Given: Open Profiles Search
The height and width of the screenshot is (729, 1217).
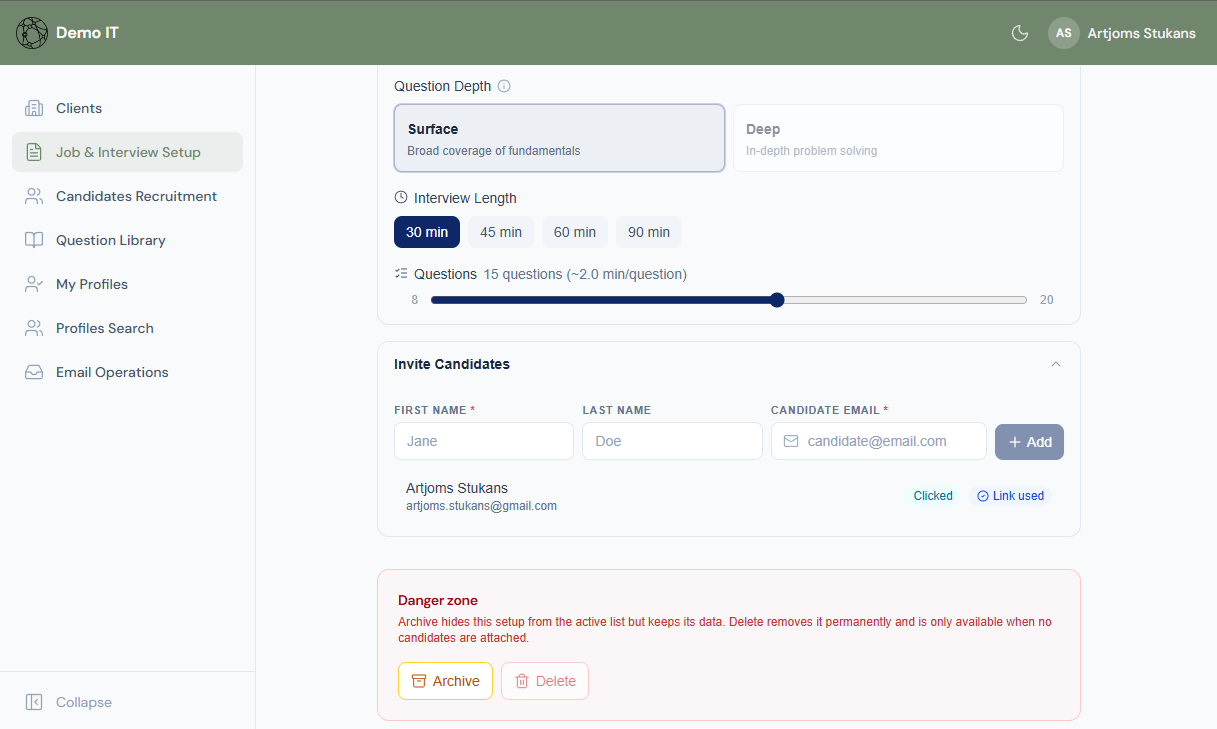Looking at the screenshot, I should [128, 328].
